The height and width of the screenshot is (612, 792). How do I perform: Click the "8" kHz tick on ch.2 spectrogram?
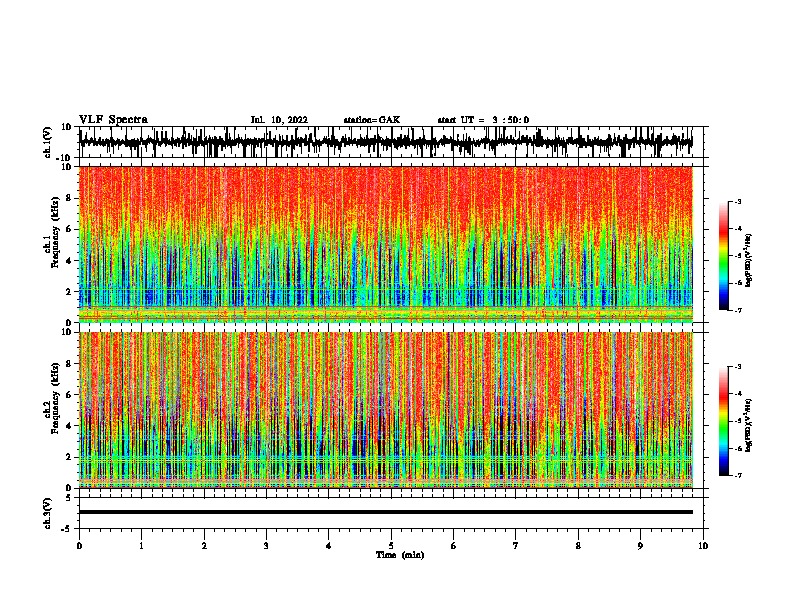click(69, 364)
